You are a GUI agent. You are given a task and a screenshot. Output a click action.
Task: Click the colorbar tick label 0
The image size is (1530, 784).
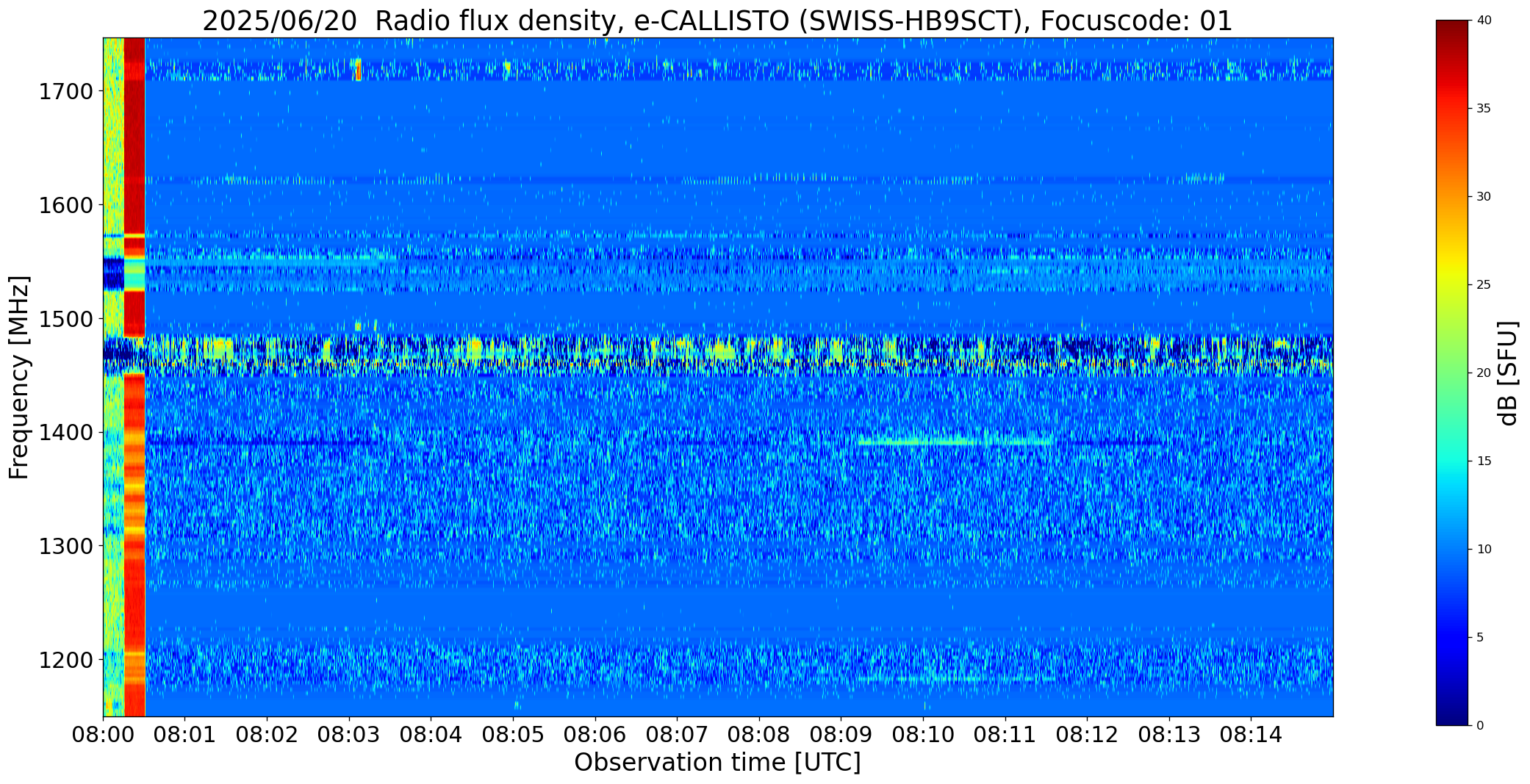click(x=1480, y=726)
